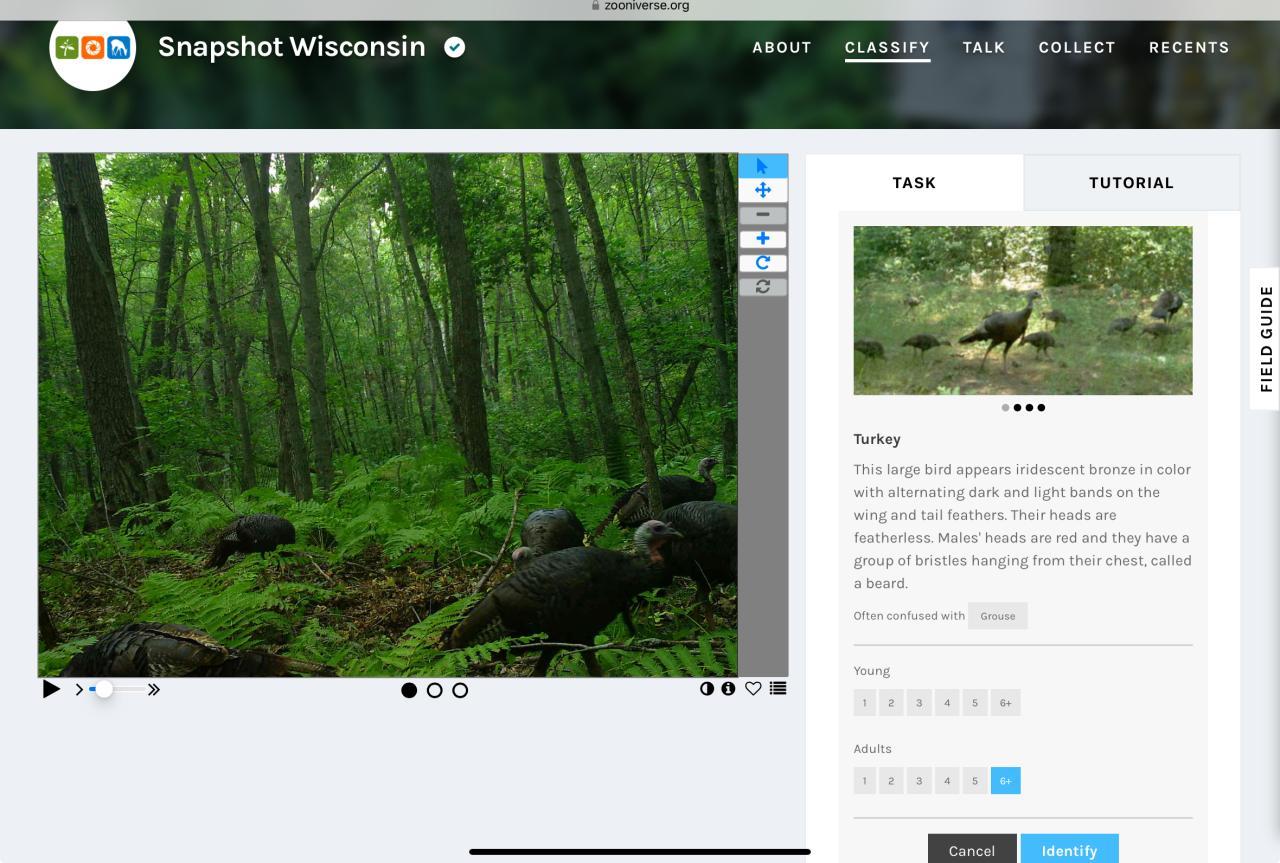
Task: Select 1 for Adults count
Action: point(865,781)
